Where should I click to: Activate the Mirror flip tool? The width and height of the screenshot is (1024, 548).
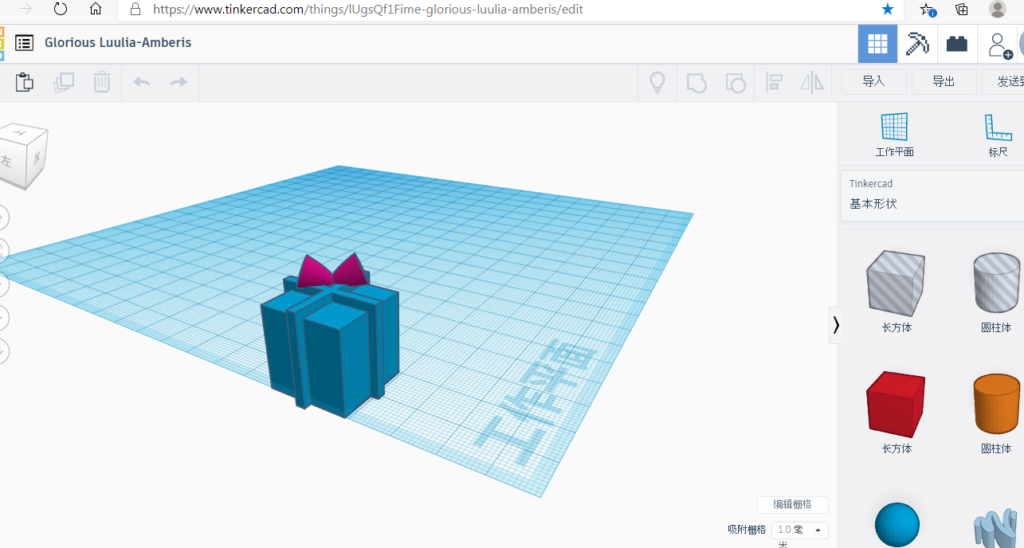(812, 82)
